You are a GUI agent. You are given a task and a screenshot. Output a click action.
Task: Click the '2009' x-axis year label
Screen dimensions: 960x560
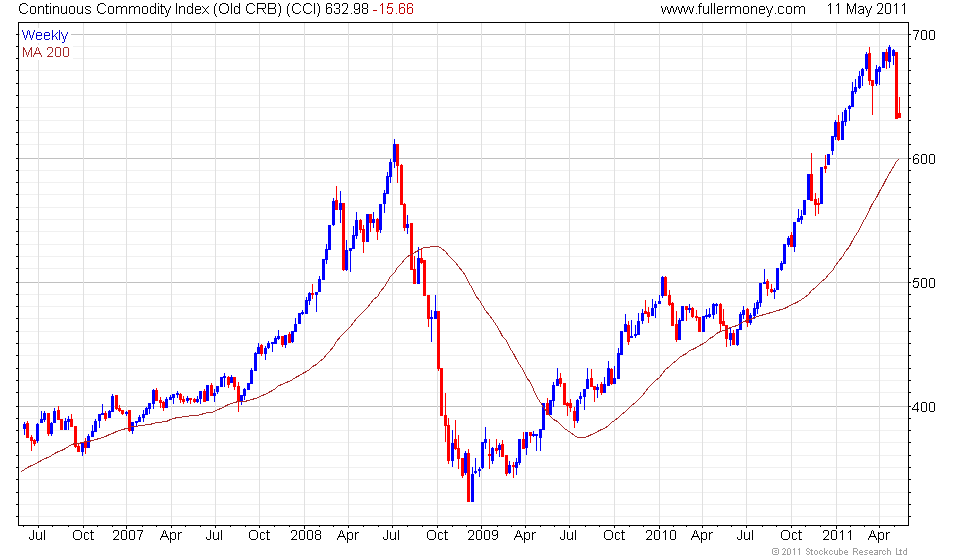pyautogui.click(x=482, y=536)
